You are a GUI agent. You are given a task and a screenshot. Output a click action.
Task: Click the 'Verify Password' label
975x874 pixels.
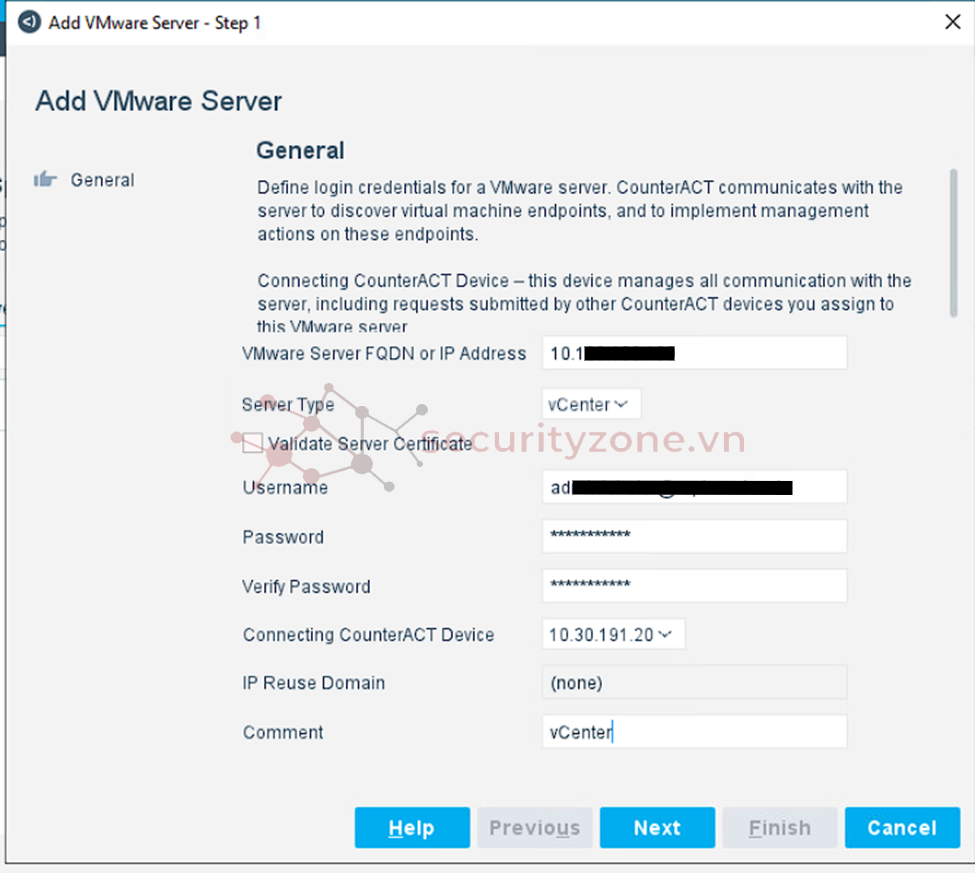[307, 586]
